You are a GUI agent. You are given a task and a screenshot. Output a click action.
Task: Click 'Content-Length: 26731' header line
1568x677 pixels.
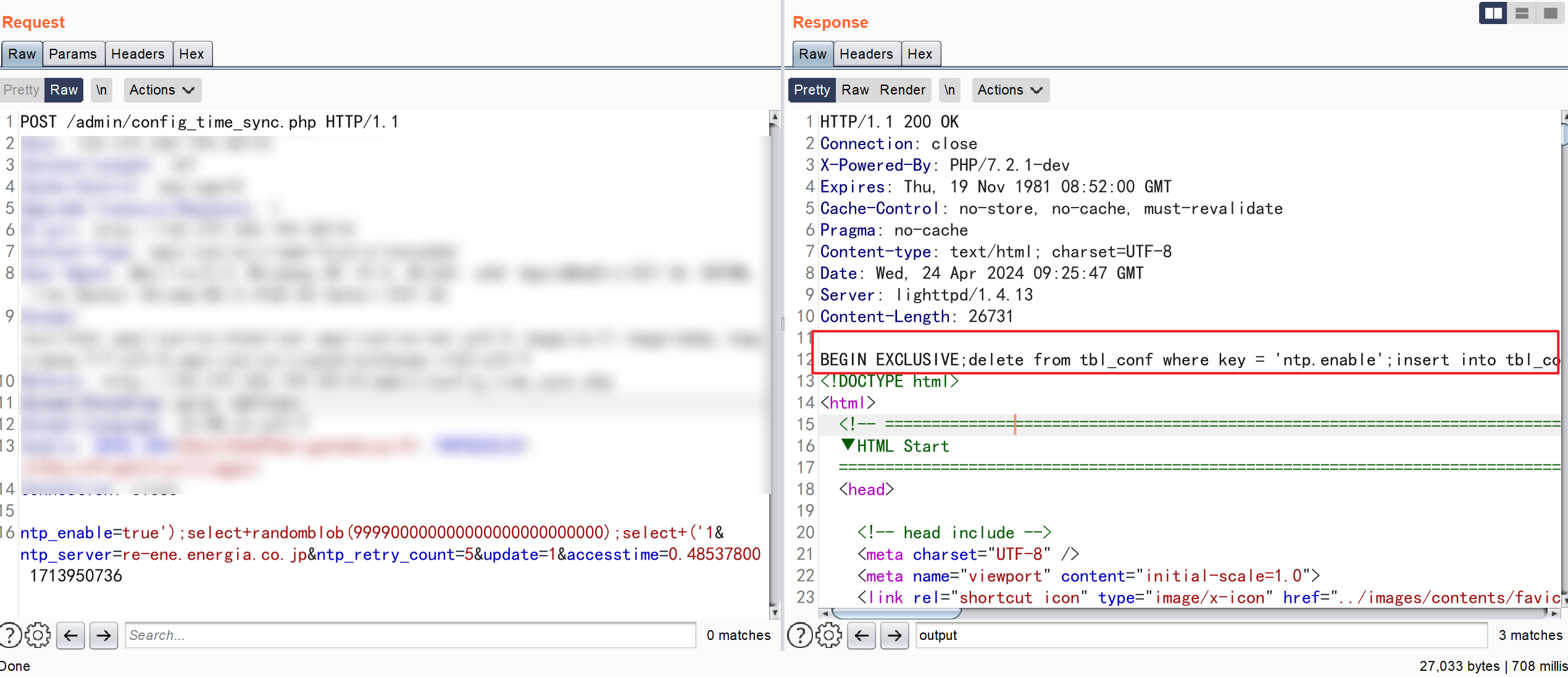tap(916, 316)
